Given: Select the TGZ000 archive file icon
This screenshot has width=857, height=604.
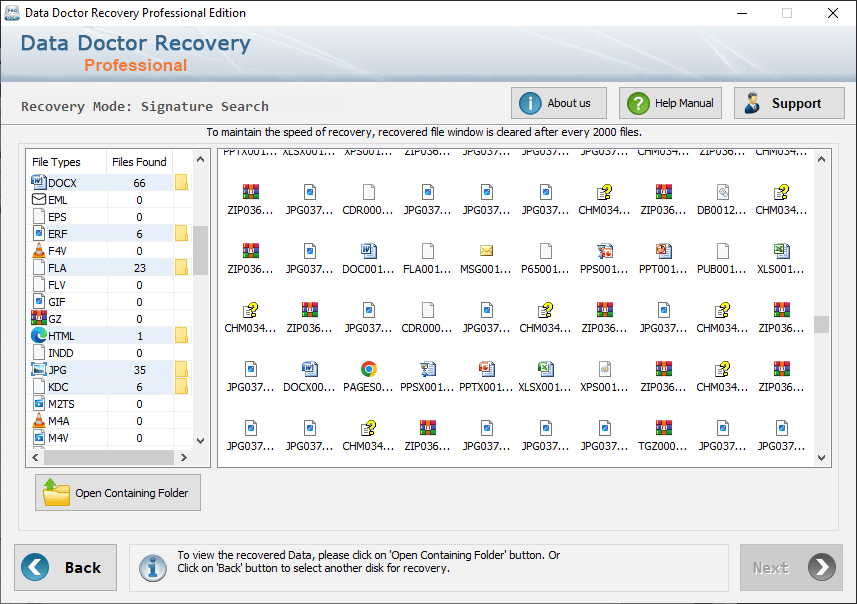Looking at the screenshot, I should coord(664,428).
